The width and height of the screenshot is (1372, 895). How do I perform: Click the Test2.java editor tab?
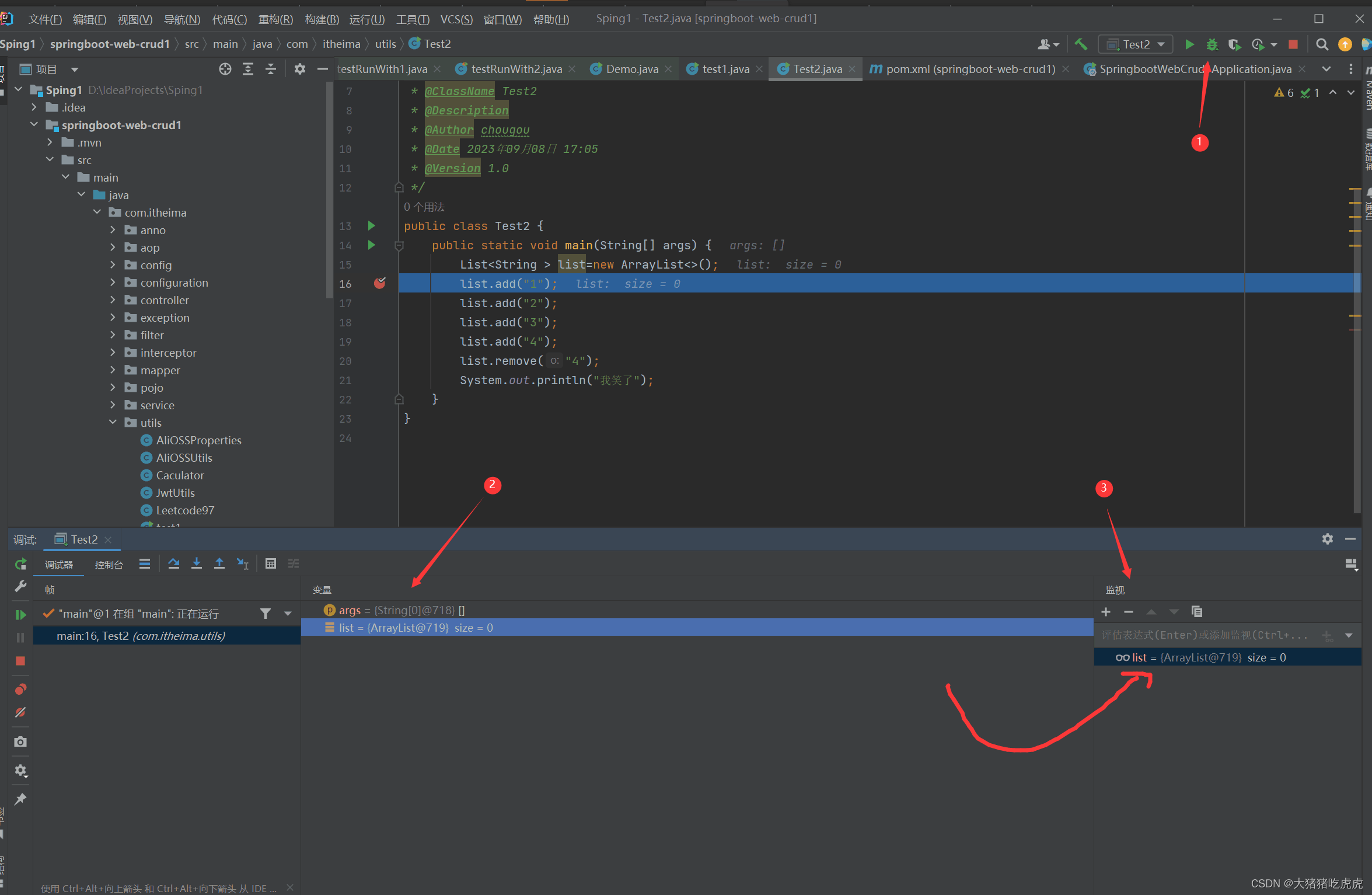pos(814,68)
